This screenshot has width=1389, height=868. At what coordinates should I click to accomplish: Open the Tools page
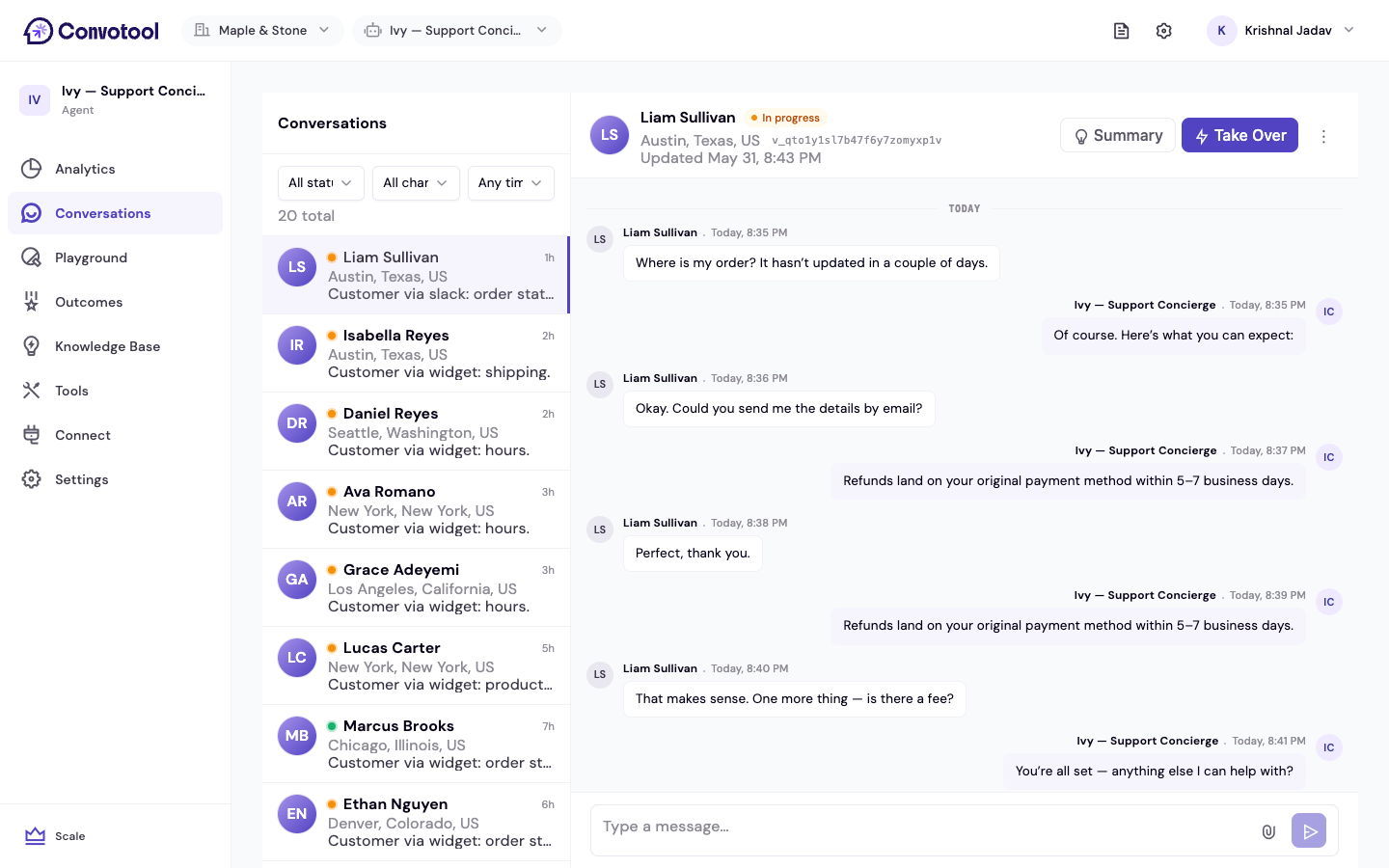click(116, 391)
